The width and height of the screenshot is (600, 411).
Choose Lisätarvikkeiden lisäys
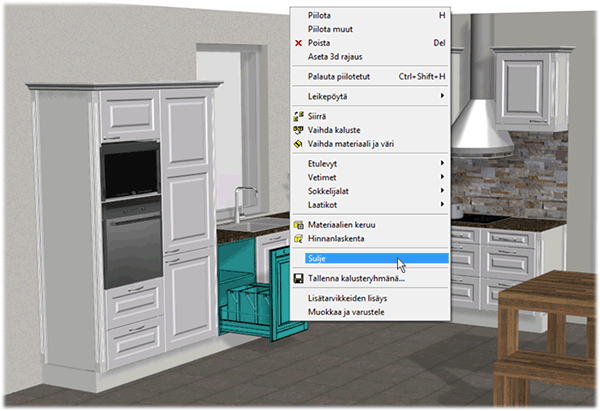pyautogui.click(x=347, y=299)
